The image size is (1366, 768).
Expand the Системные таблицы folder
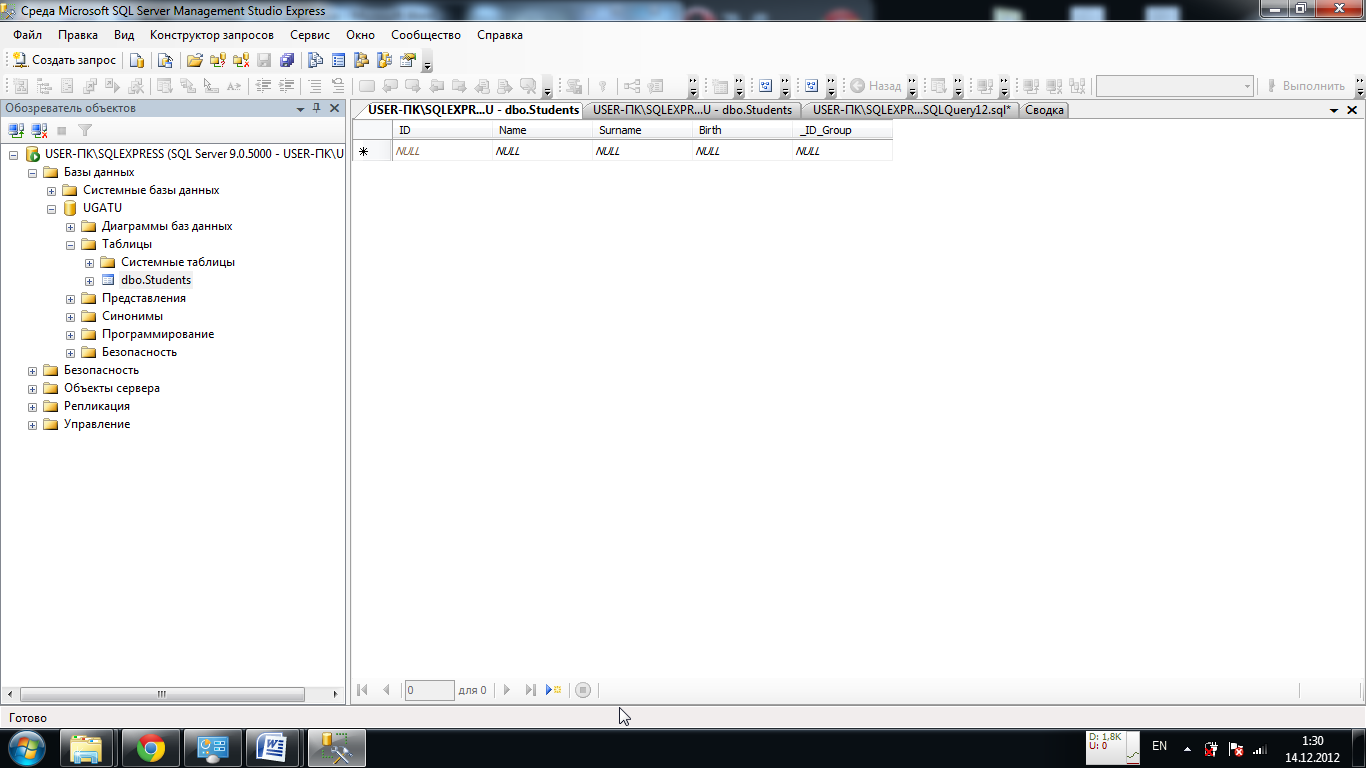click(x=90, y=262)
